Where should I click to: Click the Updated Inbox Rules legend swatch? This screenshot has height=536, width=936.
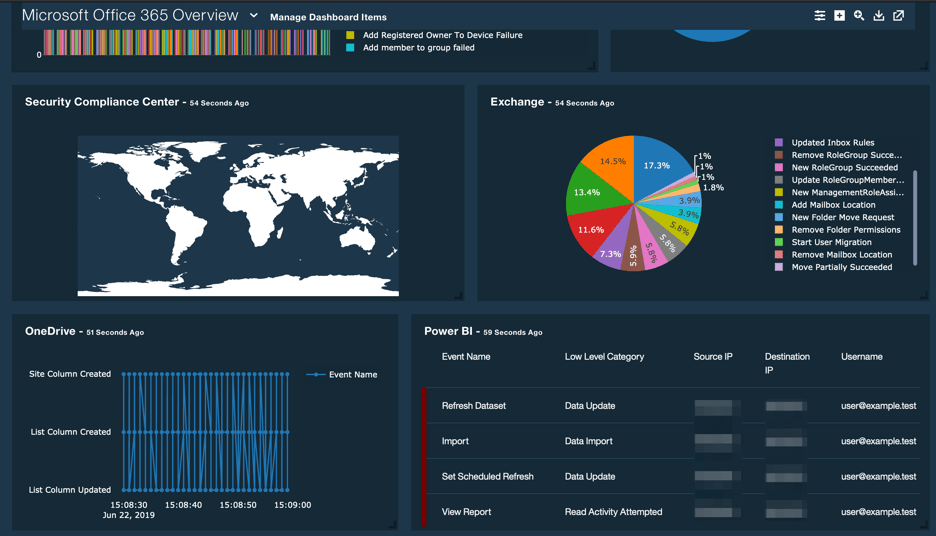click(x=778, y=142)
